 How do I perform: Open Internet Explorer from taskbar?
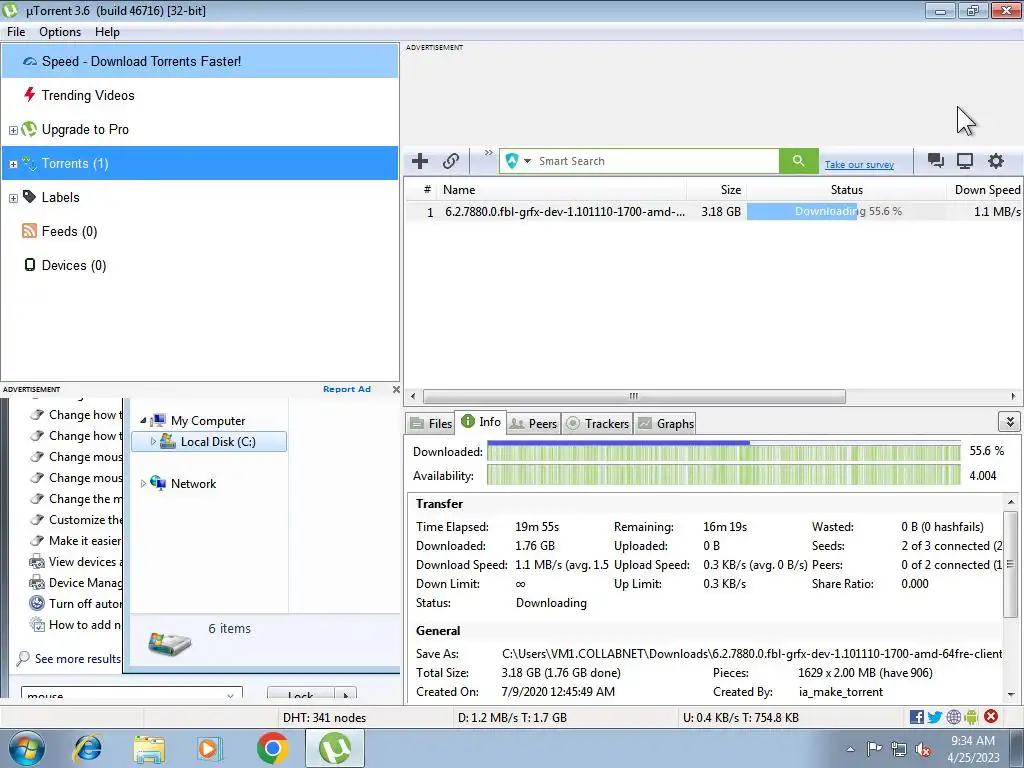(88, 748)
